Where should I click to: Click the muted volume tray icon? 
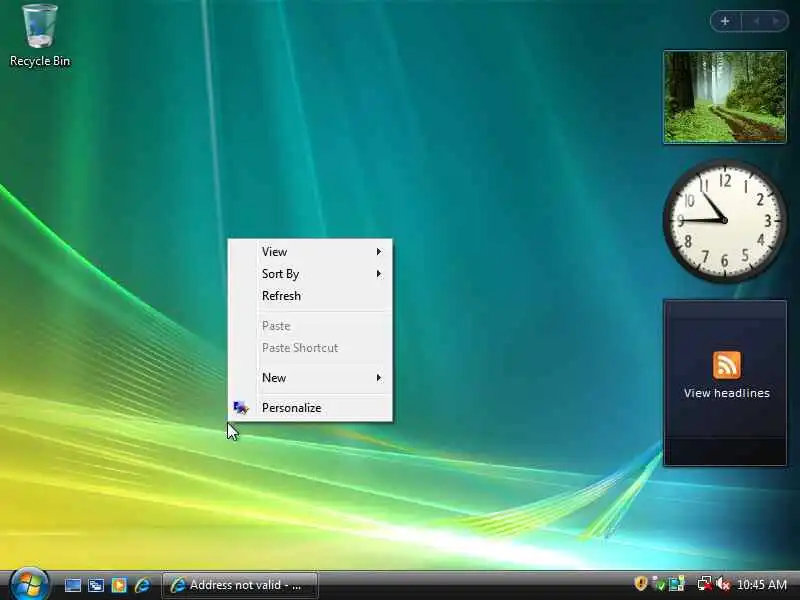pyautogui.click(x=723, y=584)
